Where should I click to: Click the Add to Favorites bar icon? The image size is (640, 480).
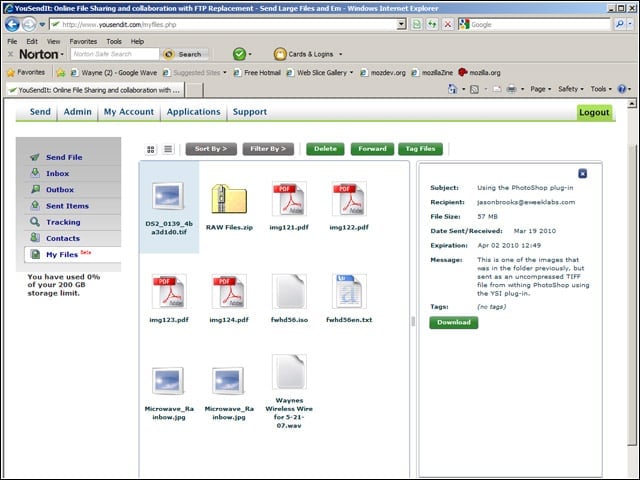tap(61, 73)
